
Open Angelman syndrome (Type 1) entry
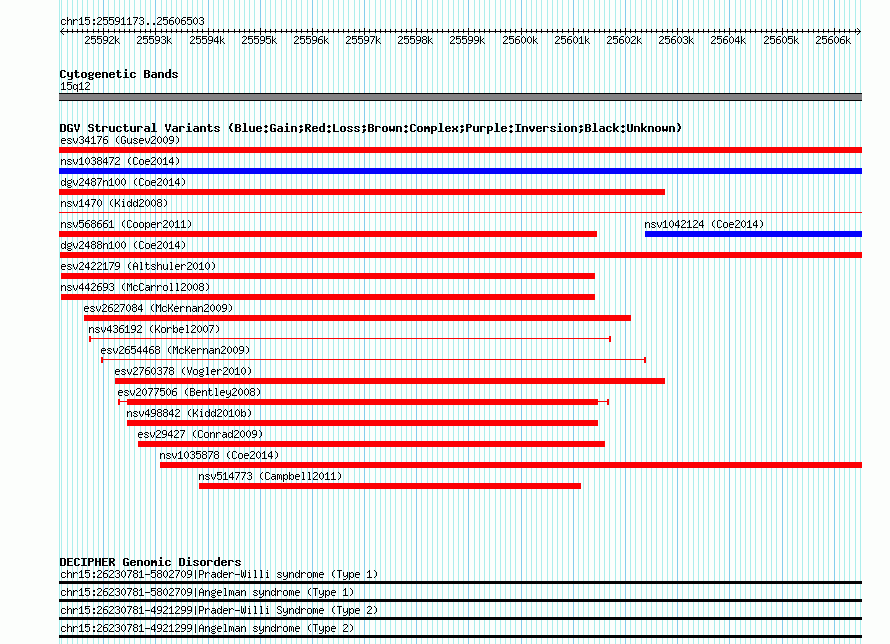point(207,592)
